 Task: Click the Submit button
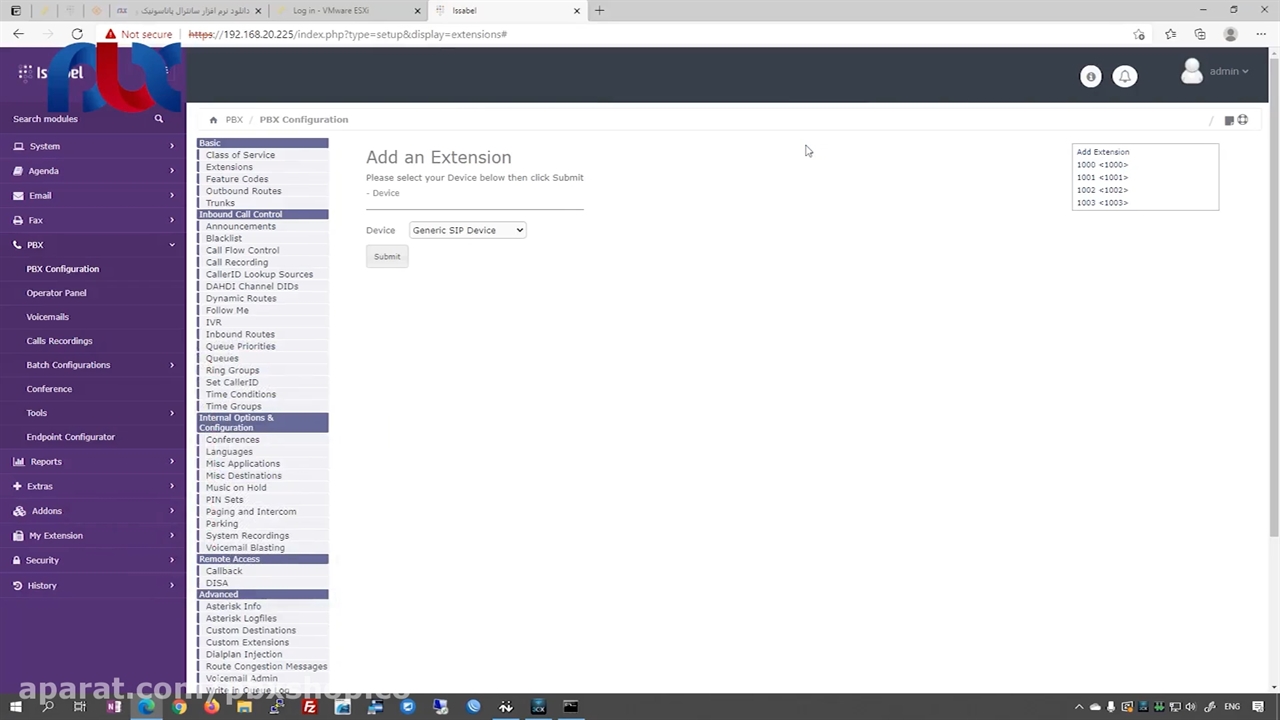[387, 257]
